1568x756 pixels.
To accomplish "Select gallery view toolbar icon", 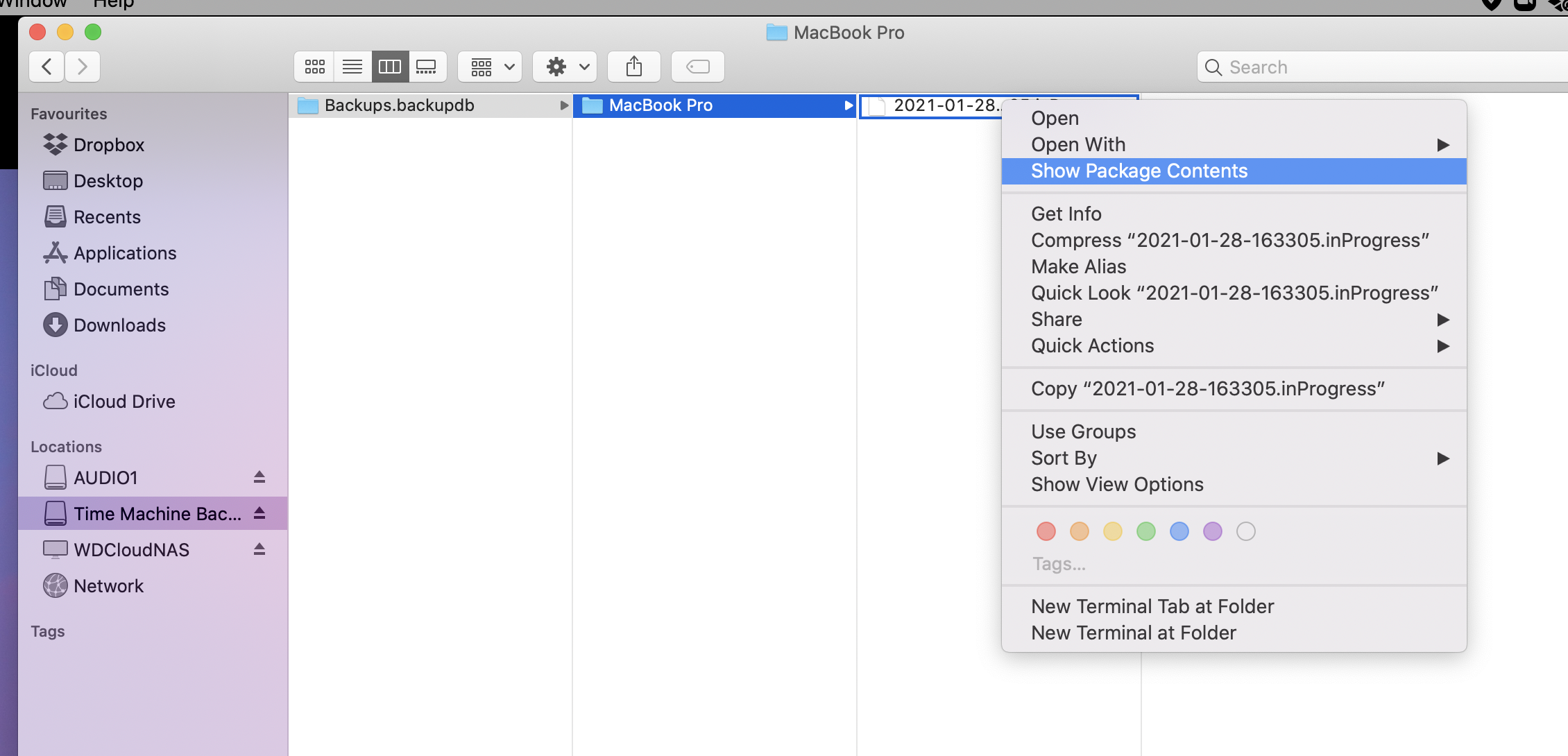I will pos(427,67).
